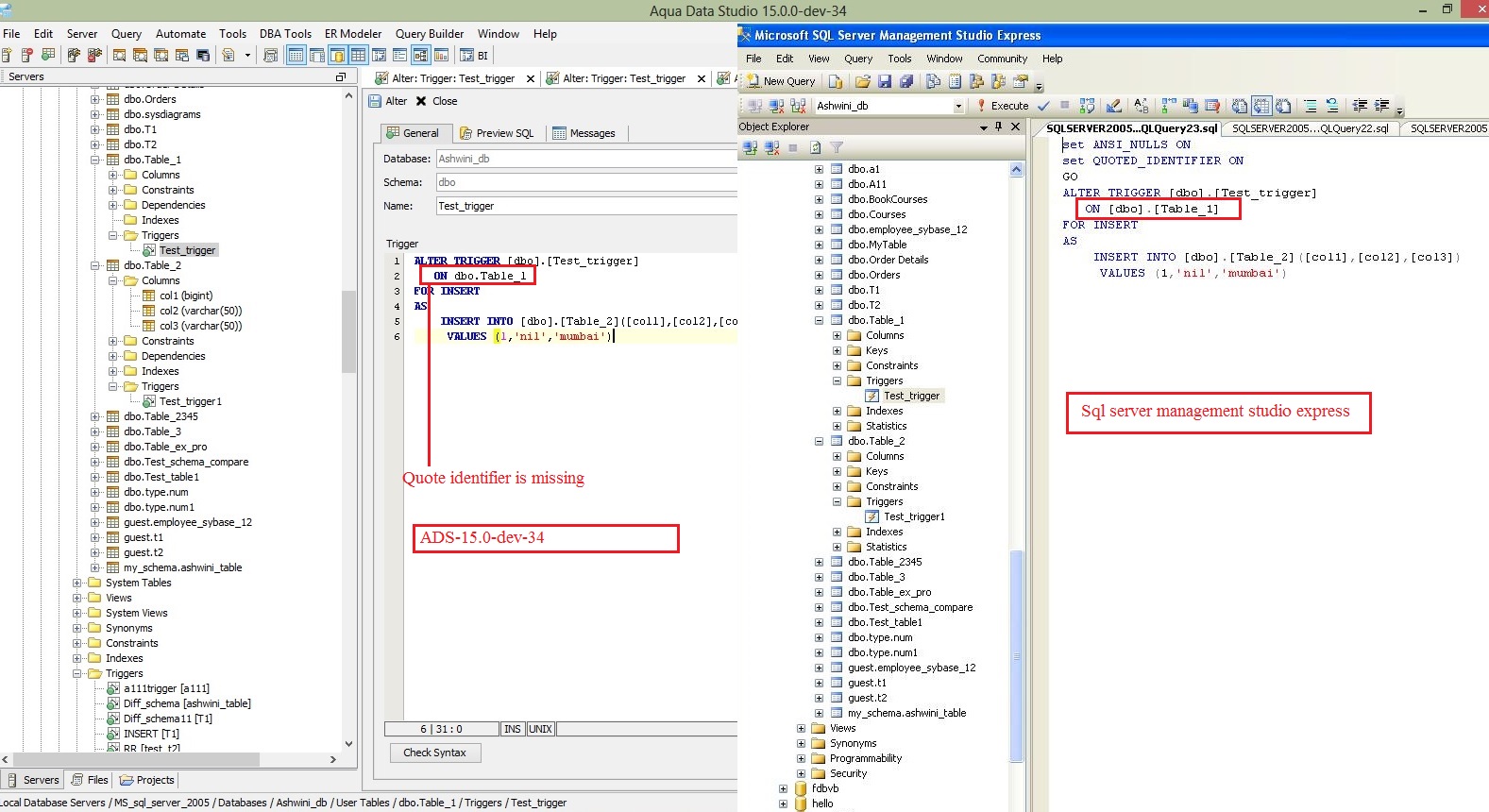
Task: Open the DBA Tools menu in Aqua
Action: (285, 34)
